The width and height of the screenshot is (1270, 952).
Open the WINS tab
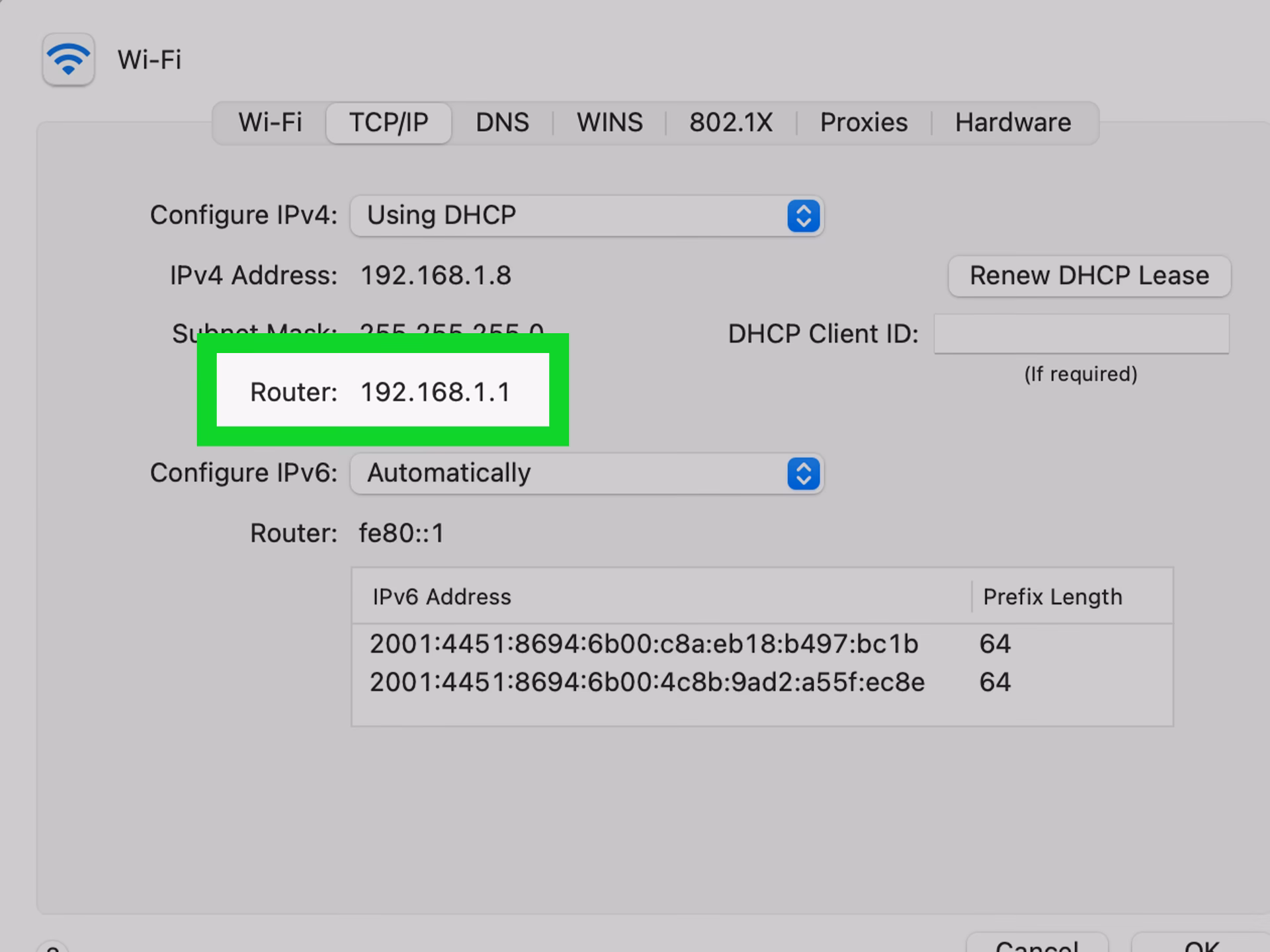(609, 122)
